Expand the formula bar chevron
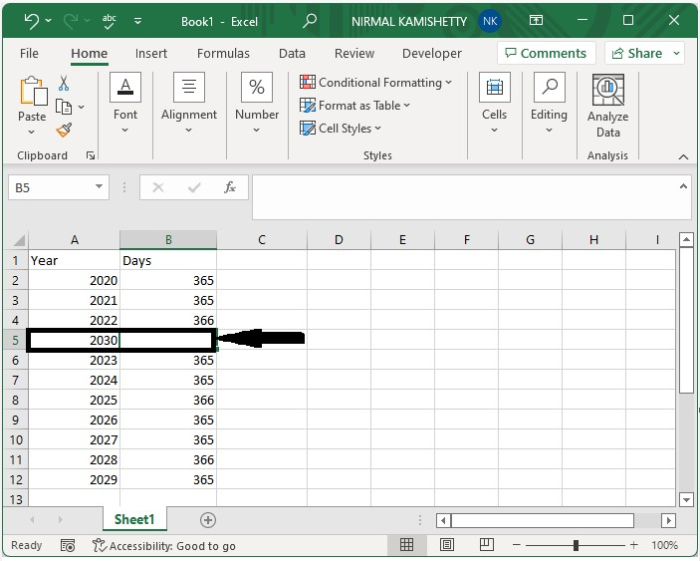The height and width of the screenshot is (561, 700). pyautogui.click(x=683, y=187)
